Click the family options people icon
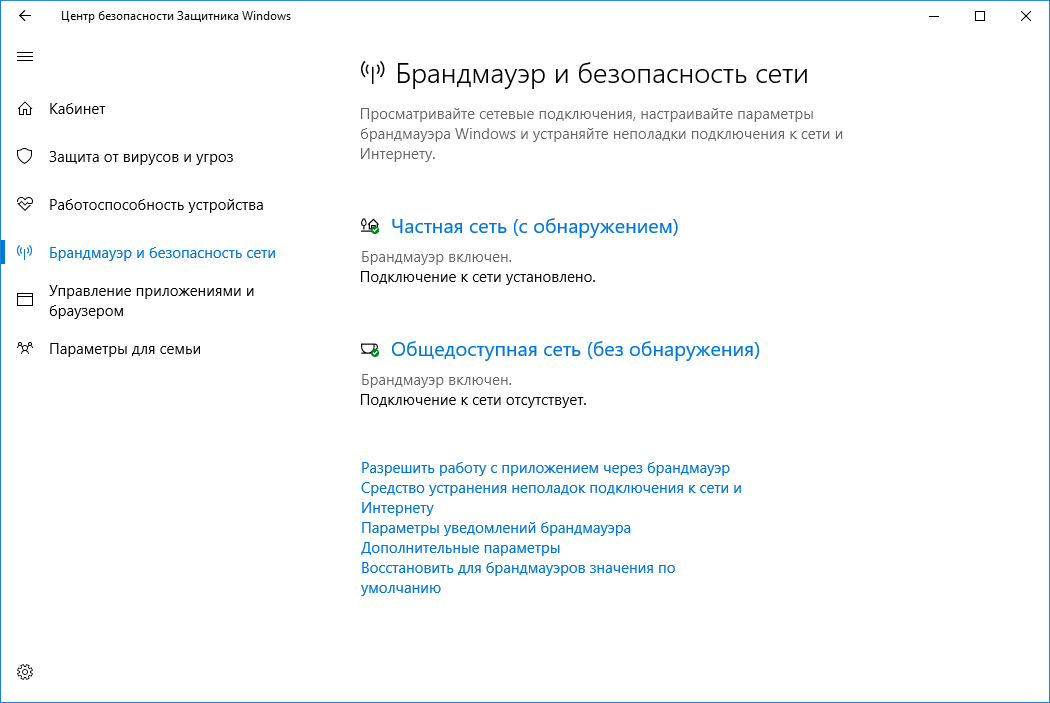 pyautogui.click(x=25, y=349)
